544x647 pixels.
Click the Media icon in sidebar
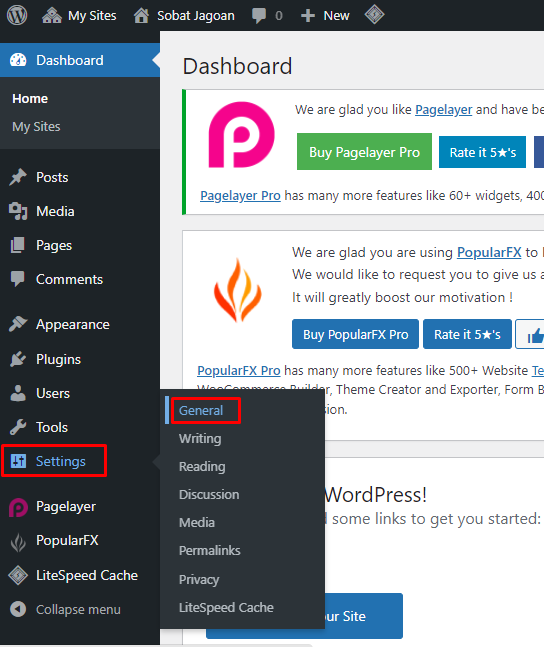pyautogui.click(x=18, y=211)
